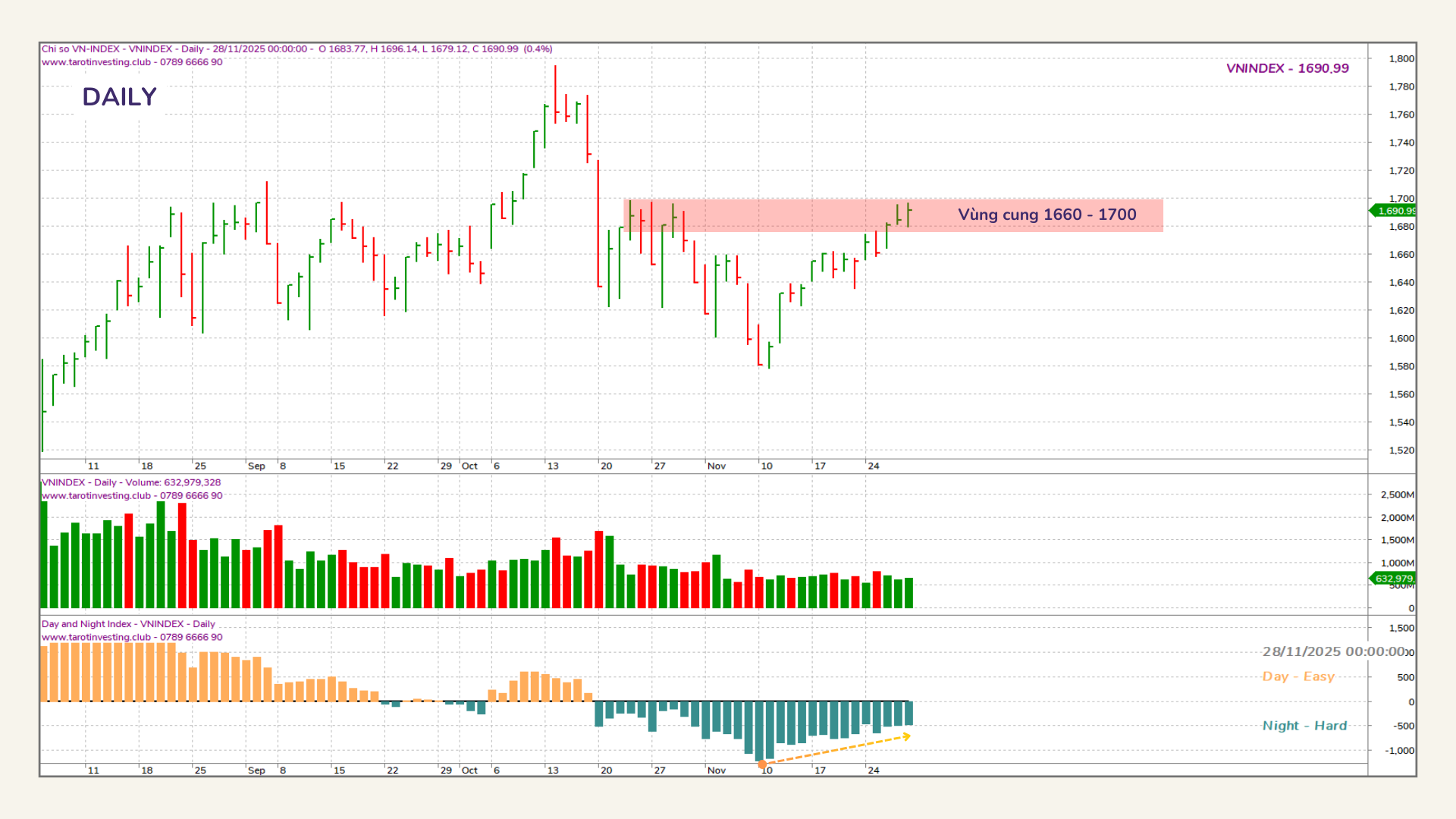Viewport: 1456px width, 819px height.
Task: Click the 'VNINDEX - 1690.99' text at top right
Action: click(x=1287, y=68)
